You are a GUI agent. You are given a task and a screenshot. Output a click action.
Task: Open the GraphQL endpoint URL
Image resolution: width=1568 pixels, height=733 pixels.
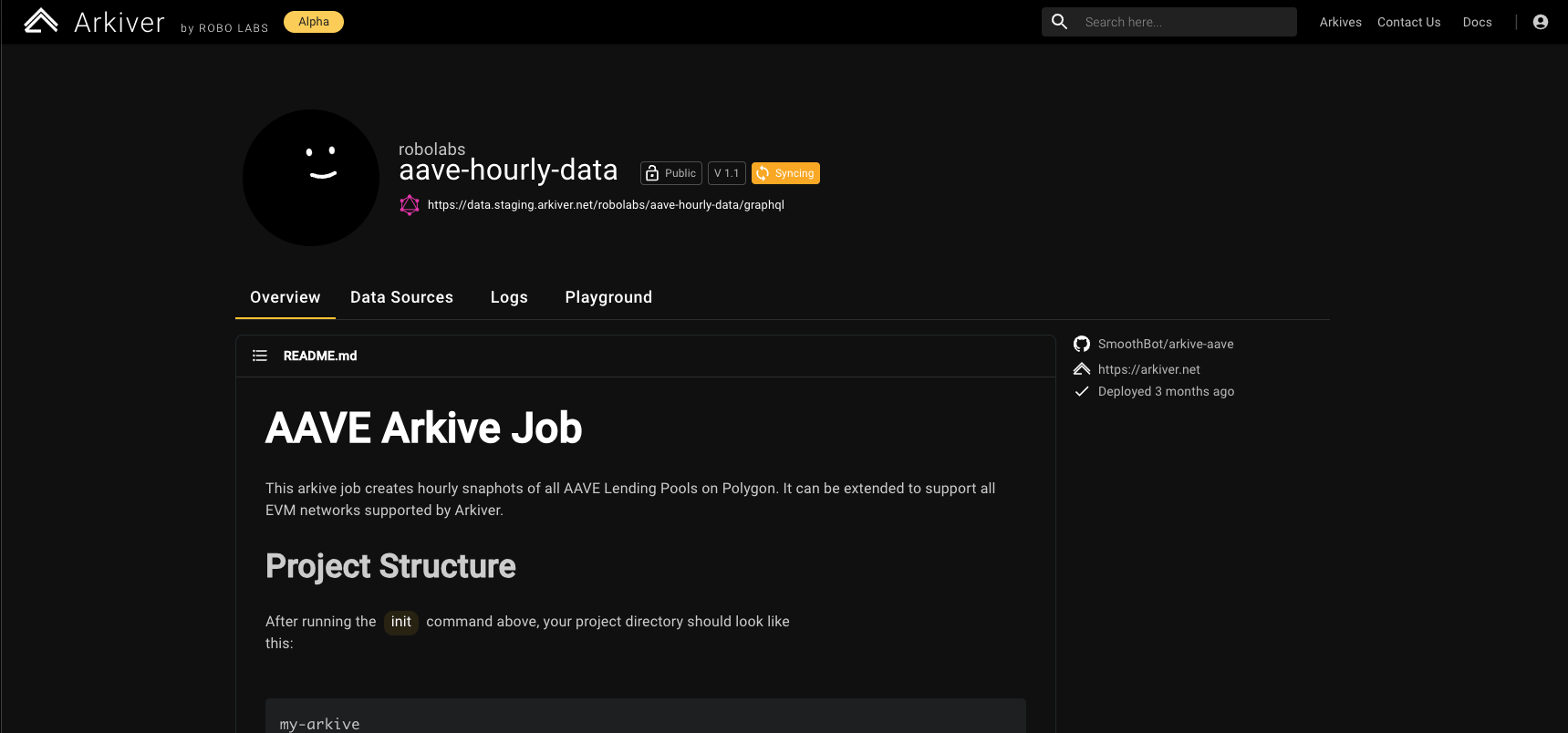tap(606, 205)
